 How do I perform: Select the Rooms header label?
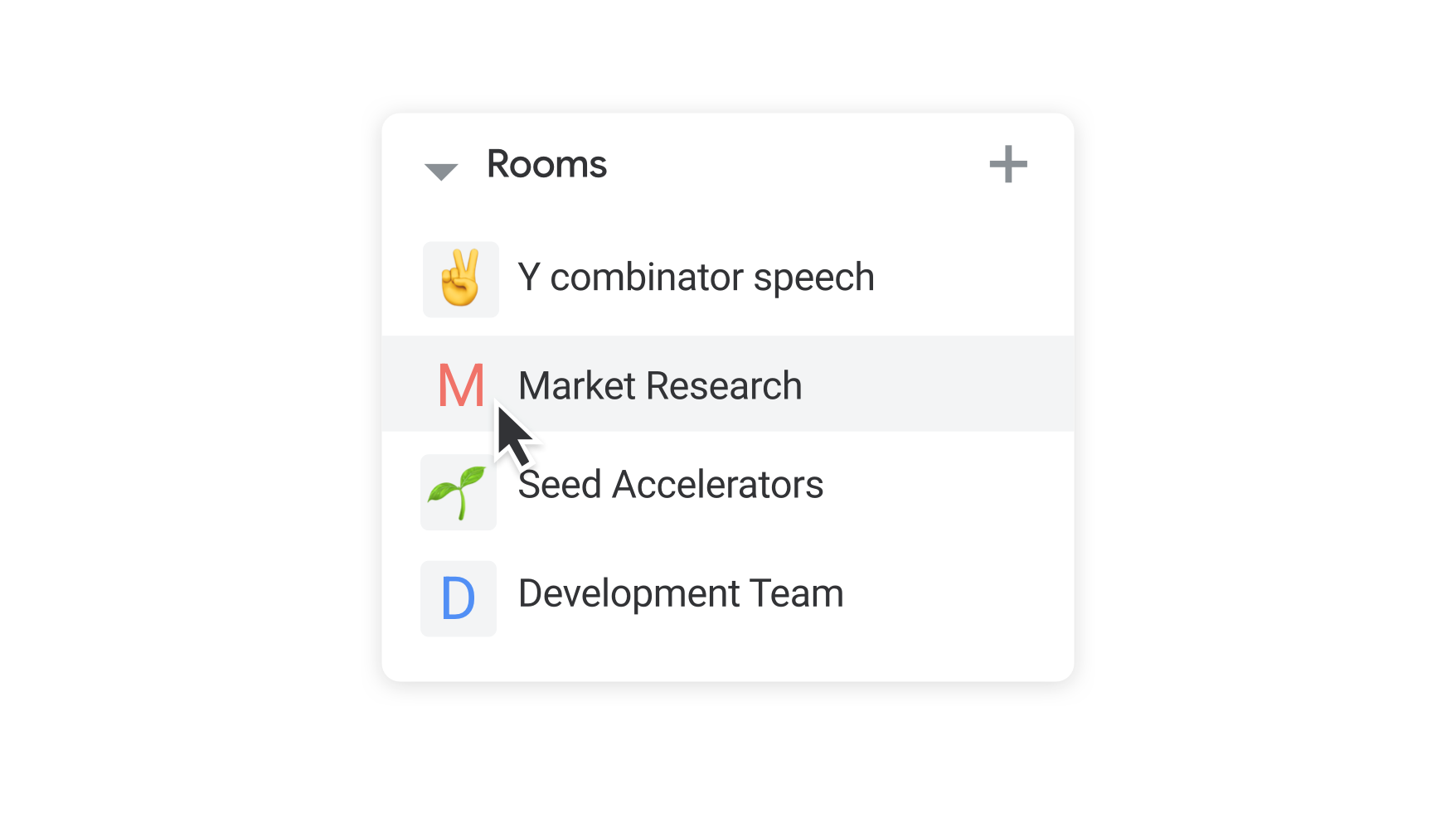point(546,164)
